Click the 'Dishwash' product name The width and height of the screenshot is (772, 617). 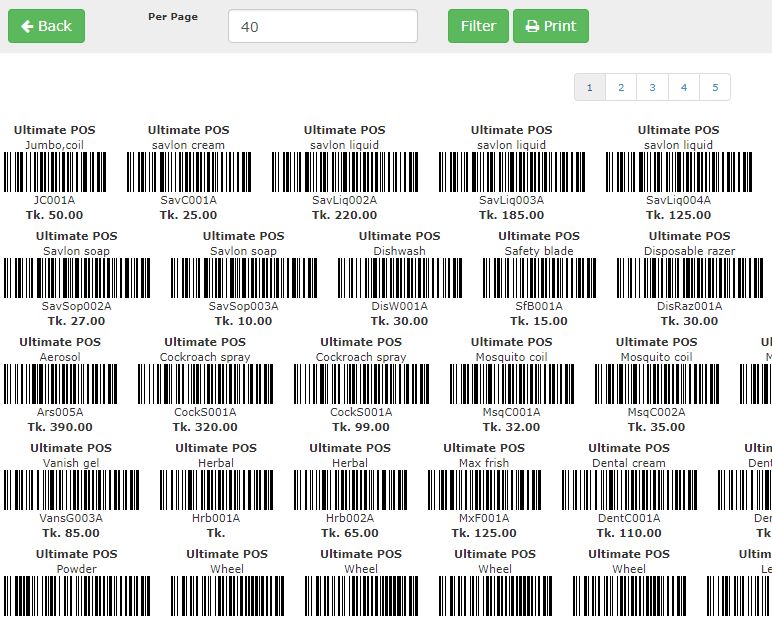coord(400,251)
